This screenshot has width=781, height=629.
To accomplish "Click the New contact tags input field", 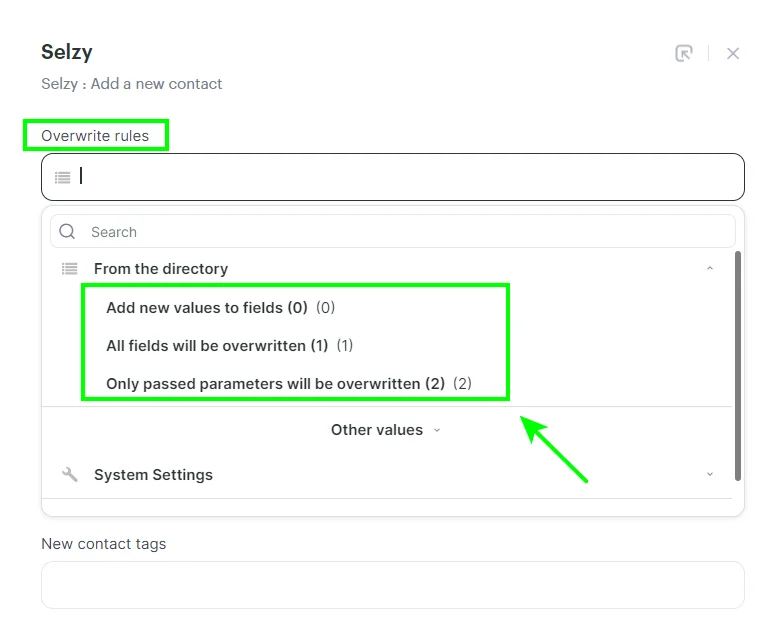I will 392,585.
